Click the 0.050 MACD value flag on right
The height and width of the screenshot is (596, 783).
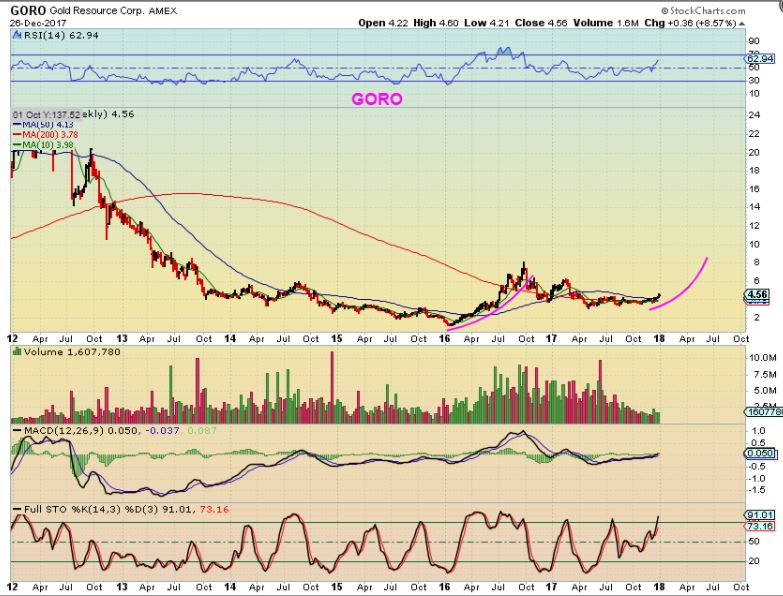[x=760, y=453]
